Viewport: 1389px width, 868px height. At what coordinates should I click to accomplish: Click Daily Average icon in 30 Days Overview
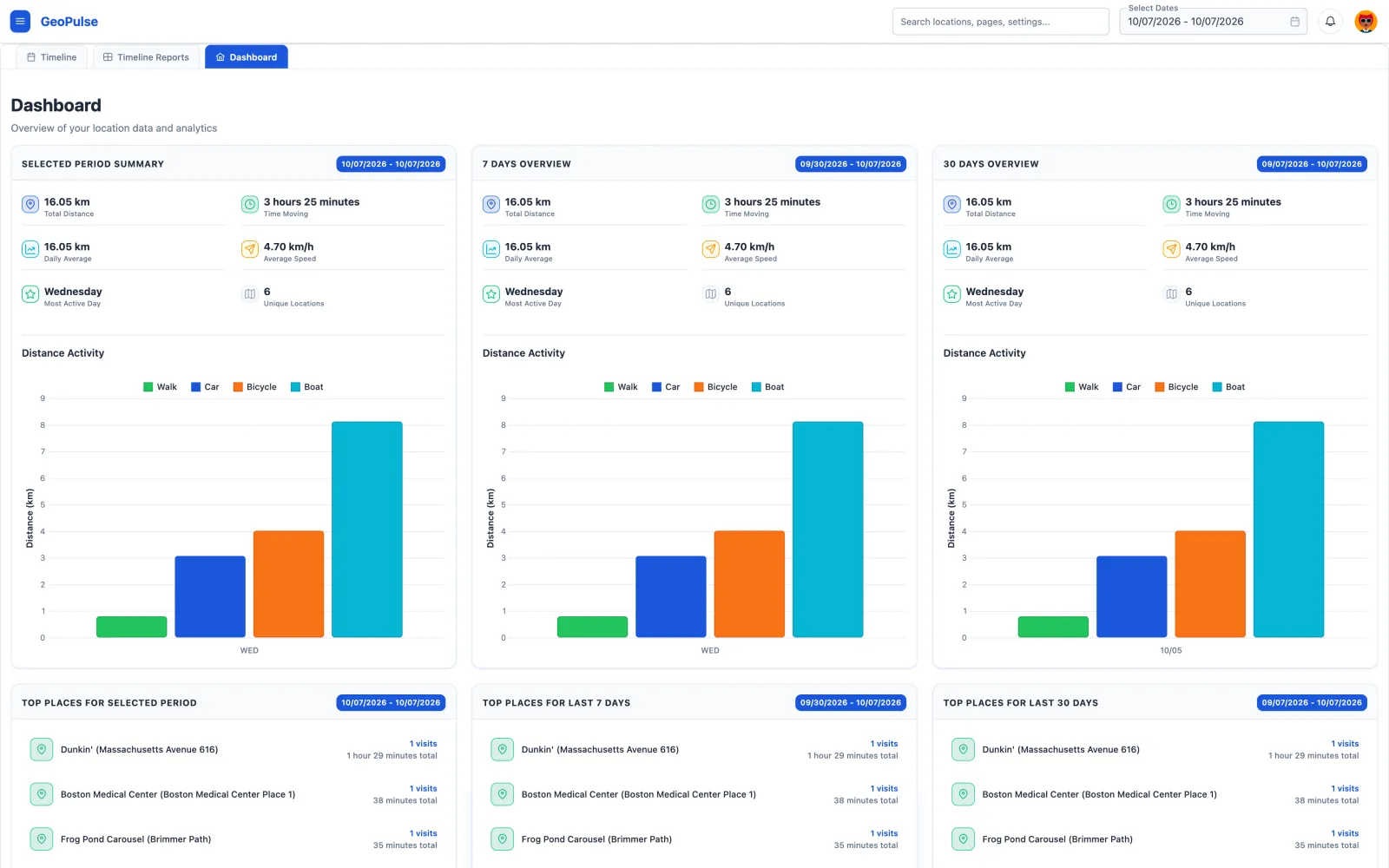(952, 250)
